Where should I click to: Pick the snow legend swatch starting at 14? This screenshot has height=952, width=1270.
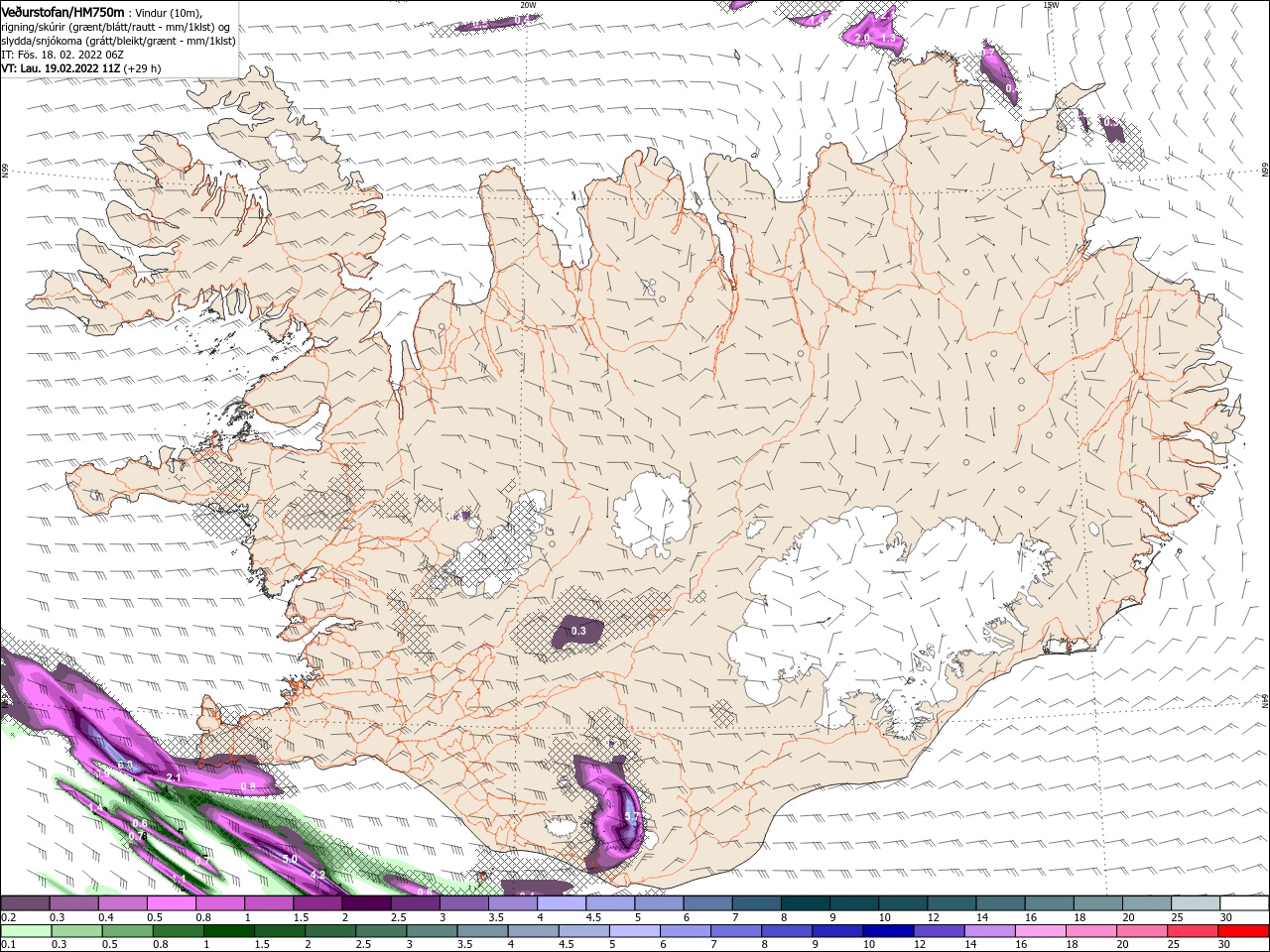tap(1001, 903)
